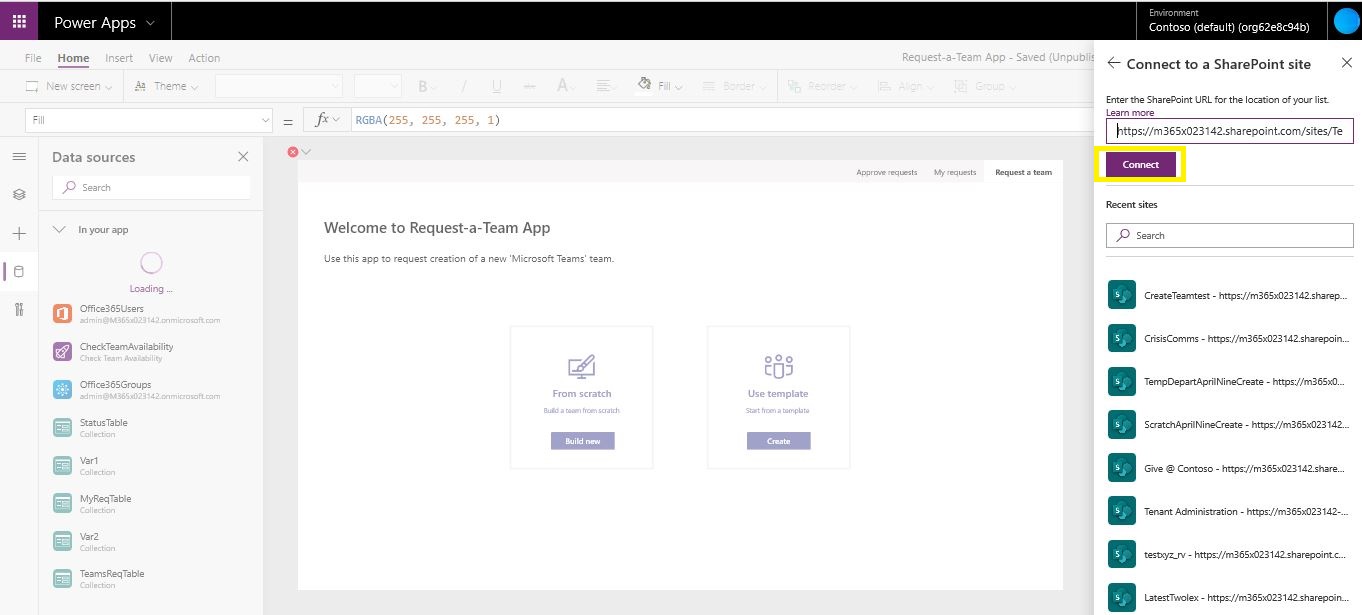Select the CheckTeamAvailability flow
Screen dimensions: 1362x615
pyautogui.click(x=151, y=352)
